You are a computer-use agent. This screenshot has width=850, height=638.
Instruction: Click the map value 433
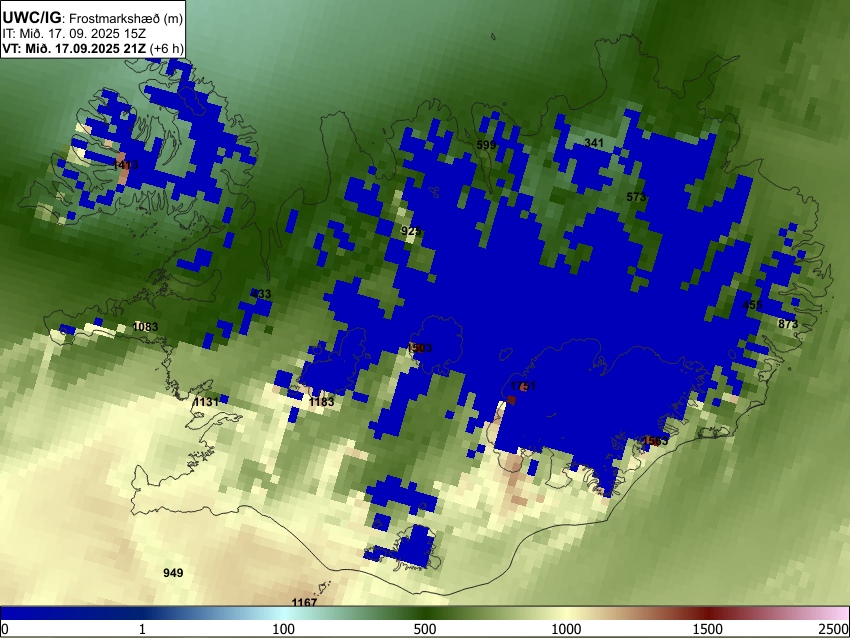[261, 294]
